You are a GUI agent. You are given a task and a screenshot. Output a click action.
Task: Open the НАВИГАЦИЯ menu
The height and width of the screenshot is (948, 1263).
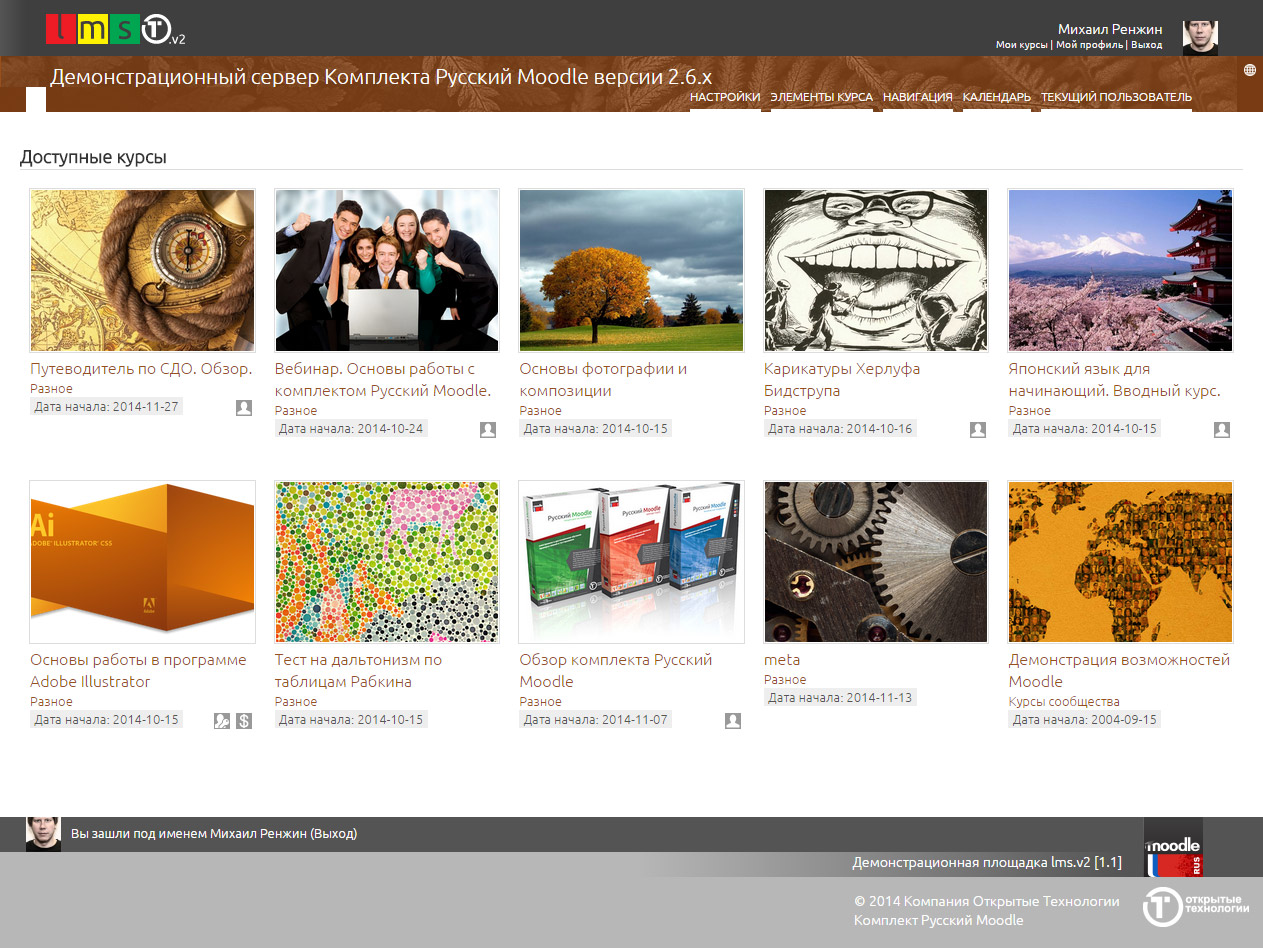tap(918, 97)
